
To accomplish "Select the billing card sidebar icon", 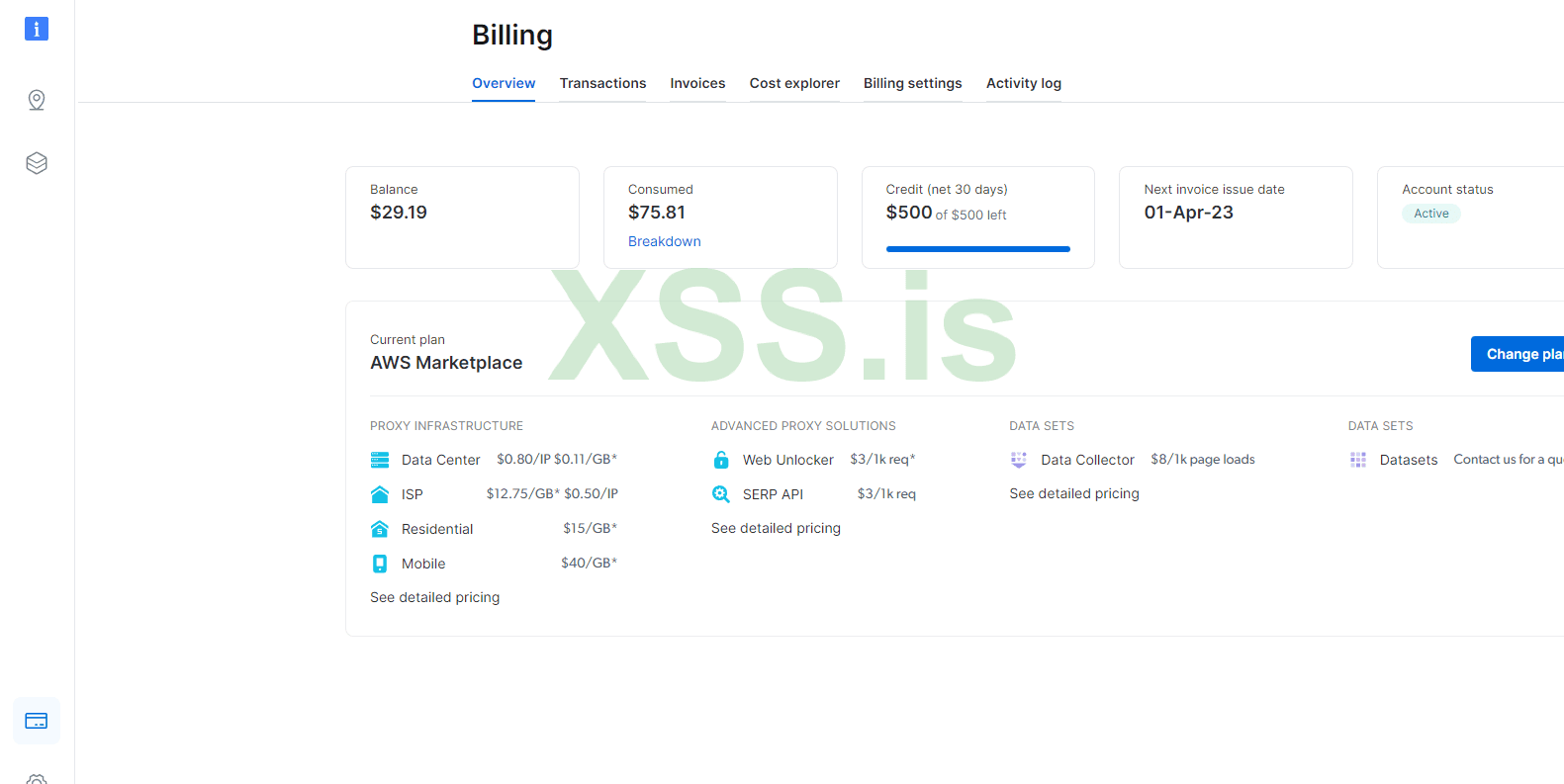I will click(37, 721).
